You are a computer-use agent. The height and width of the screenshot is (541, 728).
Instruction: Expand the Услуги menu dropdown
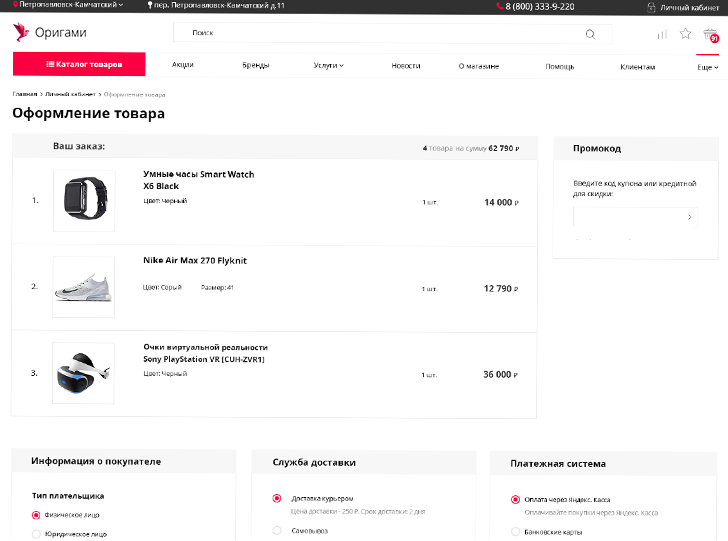point(328,65)
